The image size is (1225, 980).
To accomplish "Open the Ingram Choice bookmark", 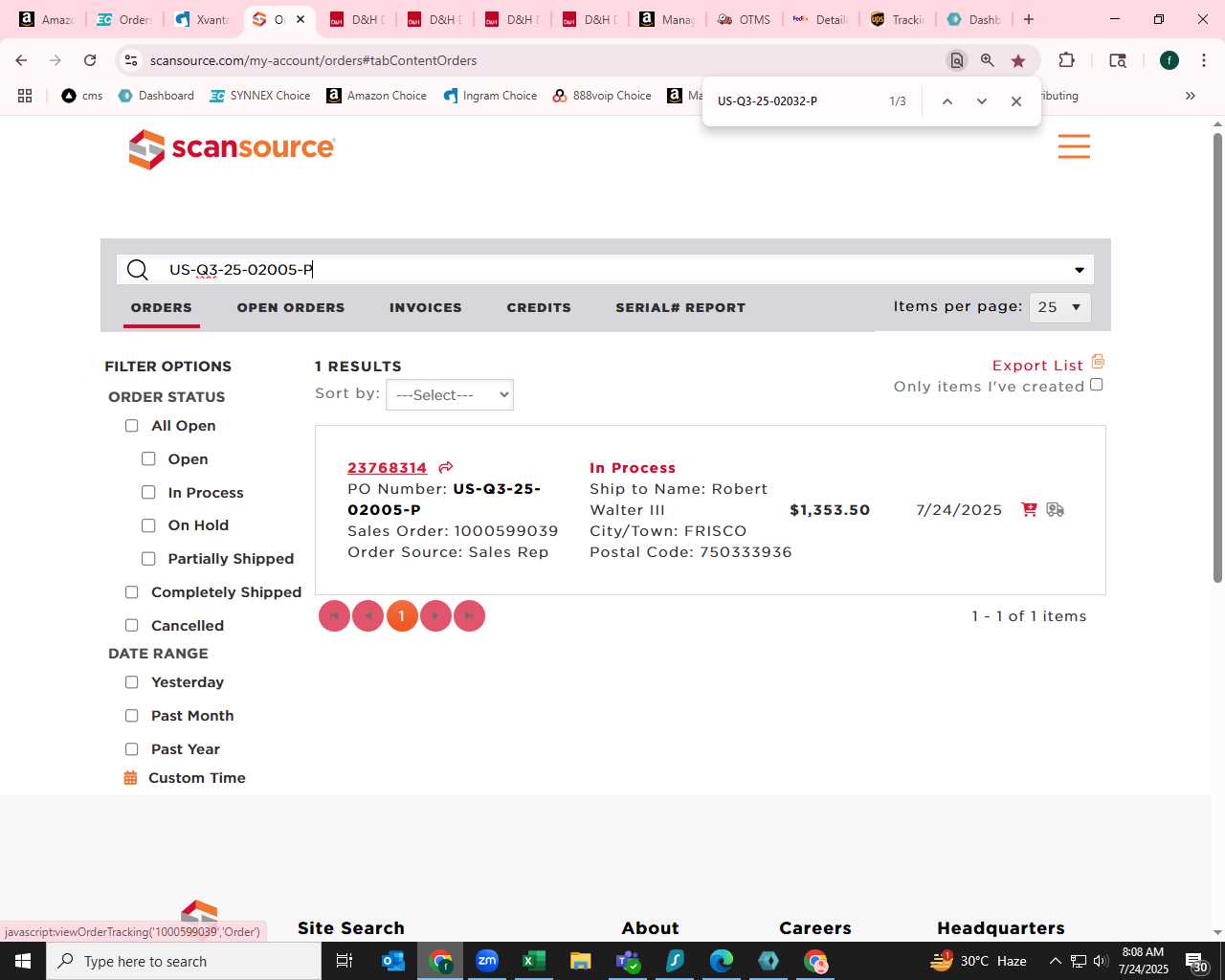I will pyautogui.click(x=490, y=96).
